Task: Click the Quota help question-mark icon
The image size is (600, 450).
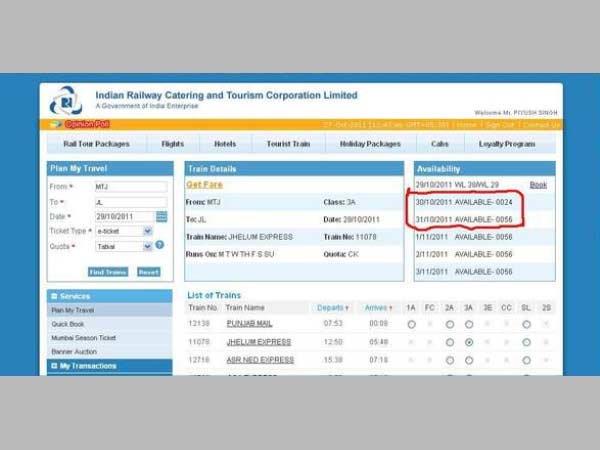Action: pyautogui.click(x=160, y=244)
